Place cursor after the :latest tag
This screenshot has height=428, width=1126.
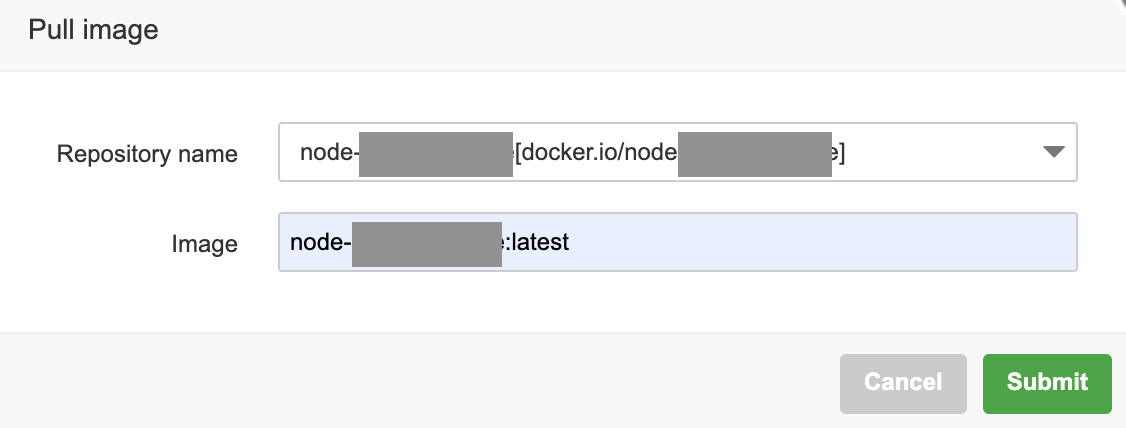tap(570, 242)
